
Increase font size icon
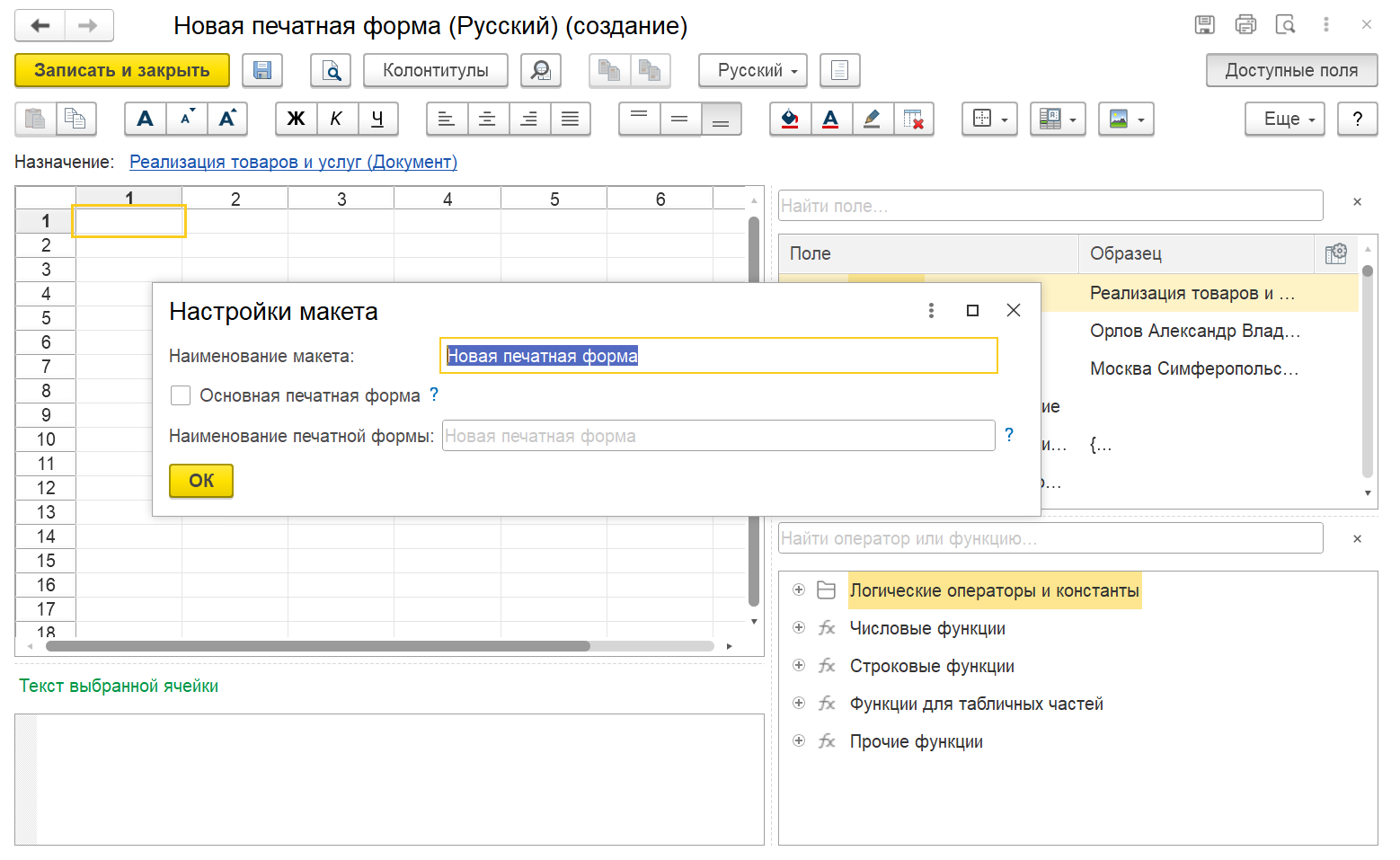(227, 119)
